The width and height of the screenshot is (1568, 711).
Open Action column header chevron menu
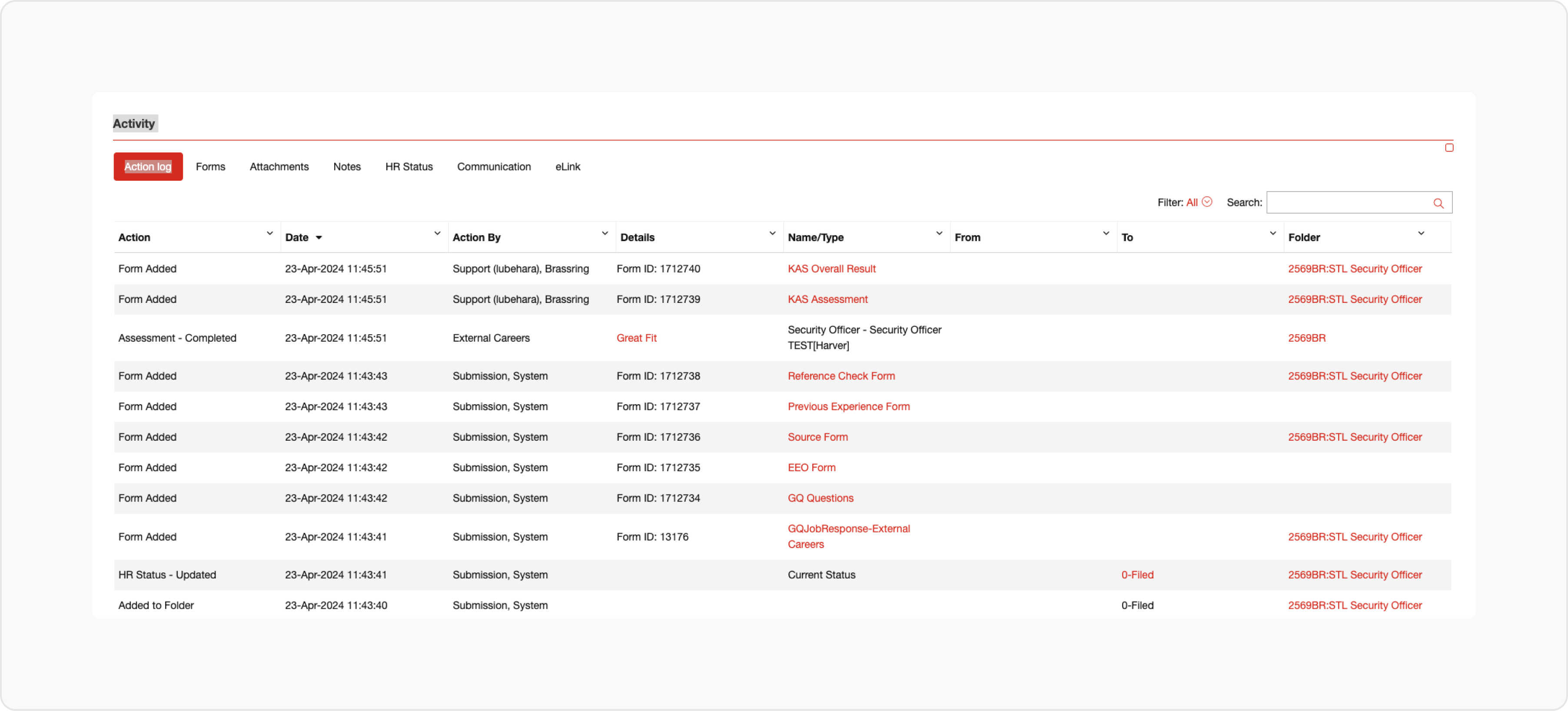pyautogui.click(x=269, y=233)
